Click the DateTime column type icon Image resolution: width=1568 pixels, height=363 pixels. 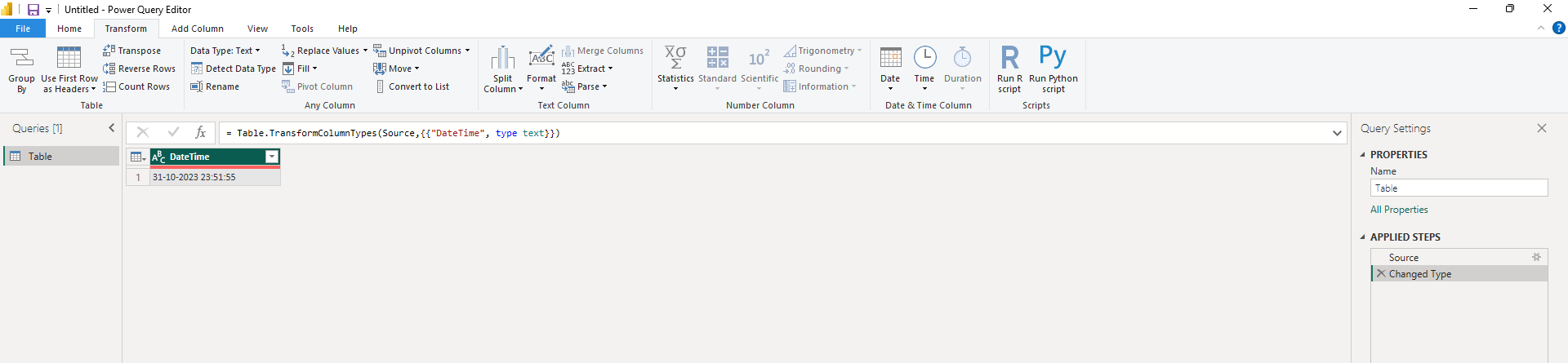tap(158, 157)
